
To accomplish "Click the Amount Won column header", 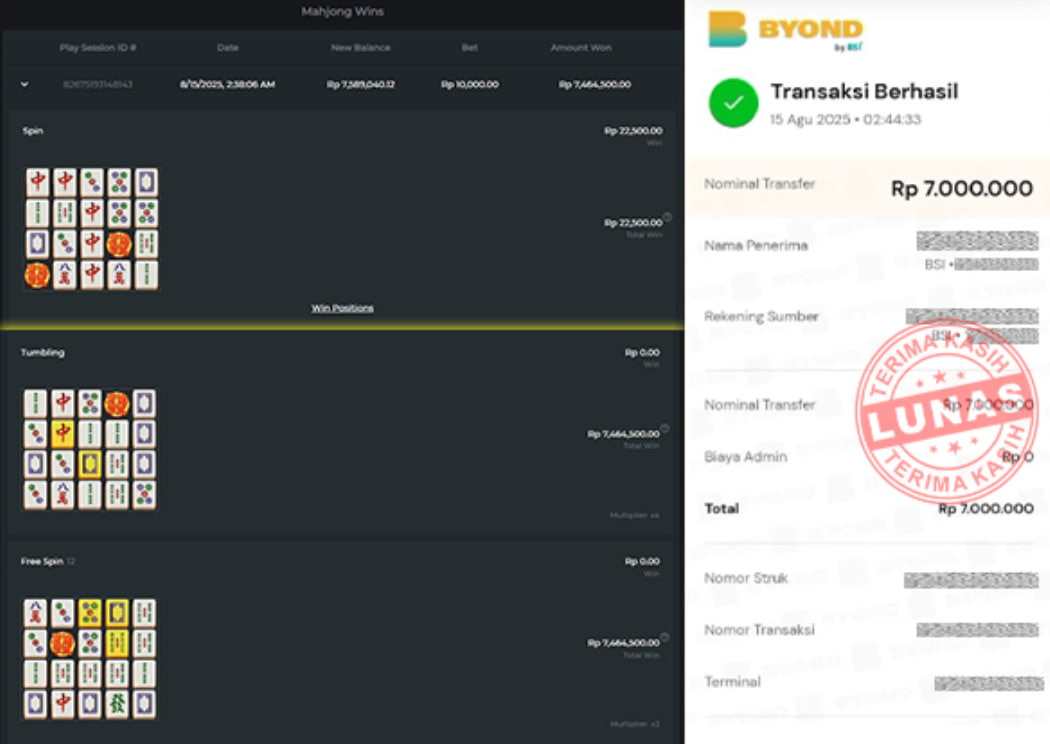I will click(581, 48).
